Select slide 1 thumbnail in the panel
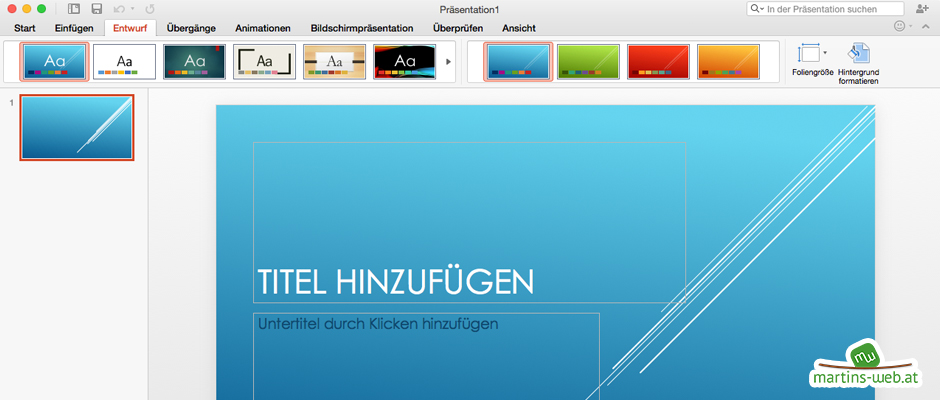The width and height of the screenshot is (940, 400). pyautogui.click(x=77, y=127)
